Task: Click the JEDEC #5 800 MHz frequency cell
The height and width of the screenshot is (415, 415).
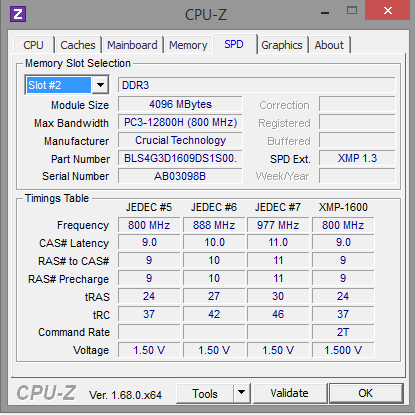Action: pos(149,225)
